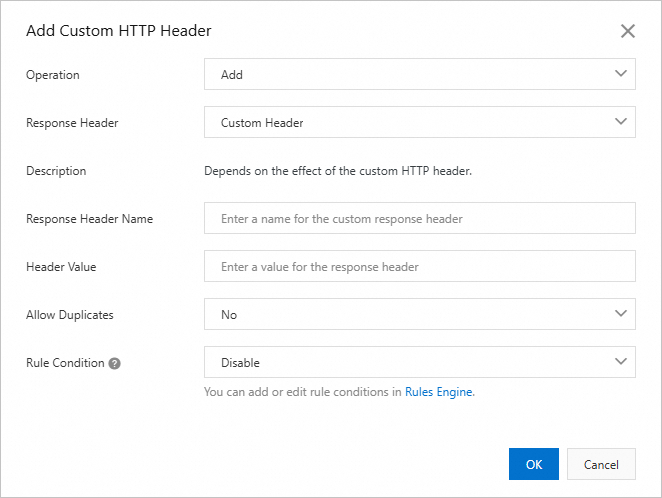Close the Add Custom HTTP Header dialog
Viewport: 662px width, 498px height.
[628, 31]
